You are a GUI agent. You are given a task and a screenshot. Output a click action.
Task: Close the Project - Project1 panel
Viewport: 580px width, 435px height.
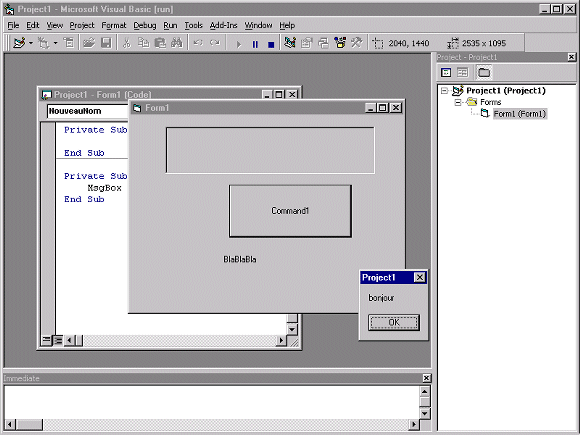tap(571, 57)
